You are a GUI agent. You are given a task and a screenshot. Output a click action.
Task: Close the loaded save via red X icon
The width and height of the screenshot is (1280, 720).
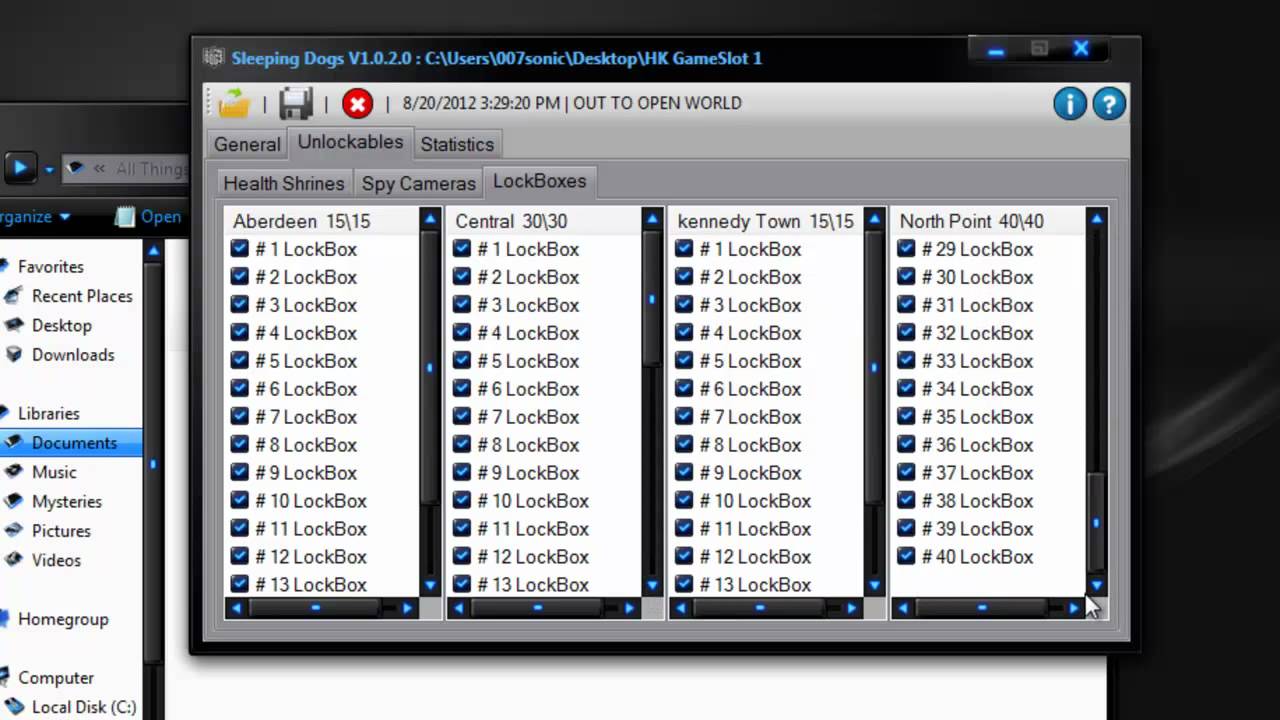coord(357,103)
